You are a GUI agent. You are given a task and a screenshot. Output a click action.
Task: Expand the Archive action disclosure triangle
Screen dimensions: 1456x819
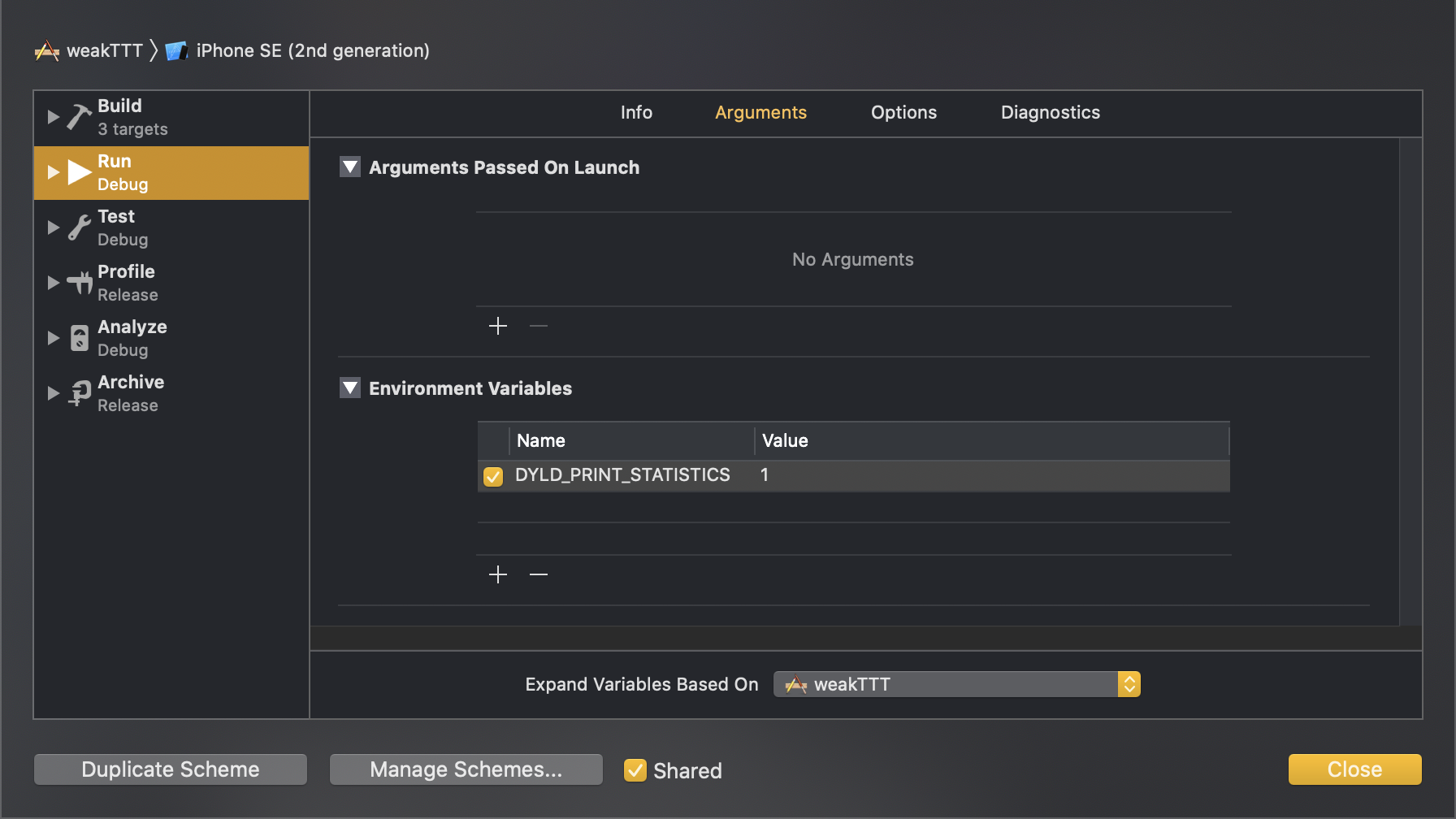53,393
